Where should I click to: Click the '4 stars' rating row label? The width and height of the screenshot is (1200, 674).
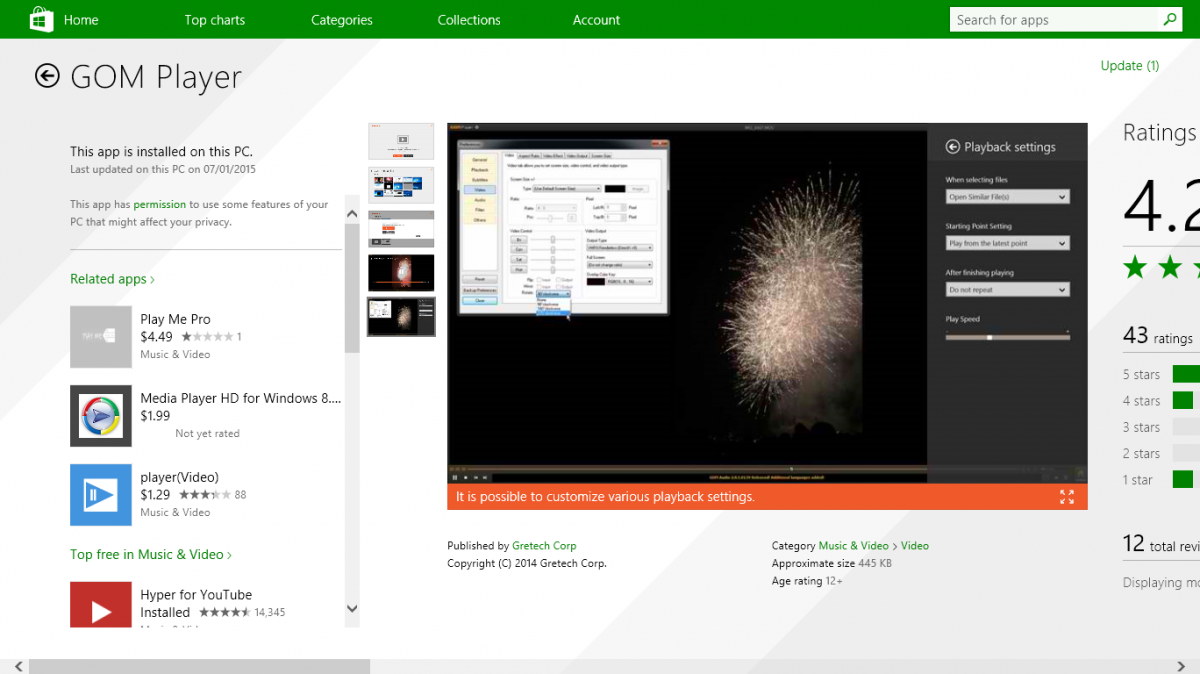click(1141, 401)
